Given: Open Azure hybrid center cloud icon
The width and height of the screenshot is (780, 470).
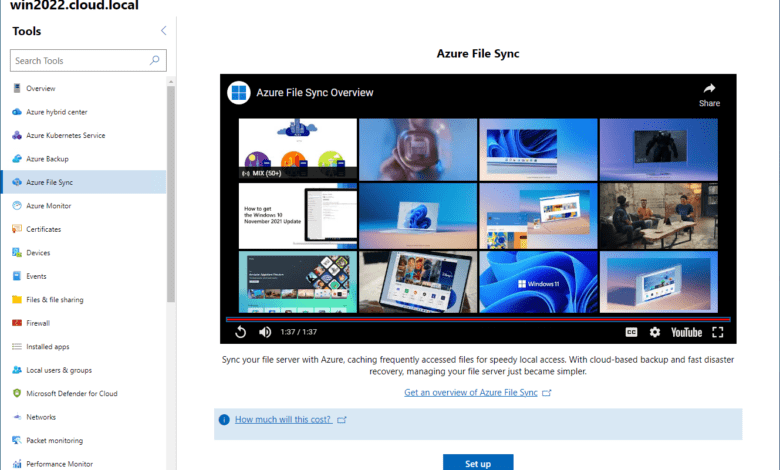Looking at the screenshot, I should tap(17, 112).
